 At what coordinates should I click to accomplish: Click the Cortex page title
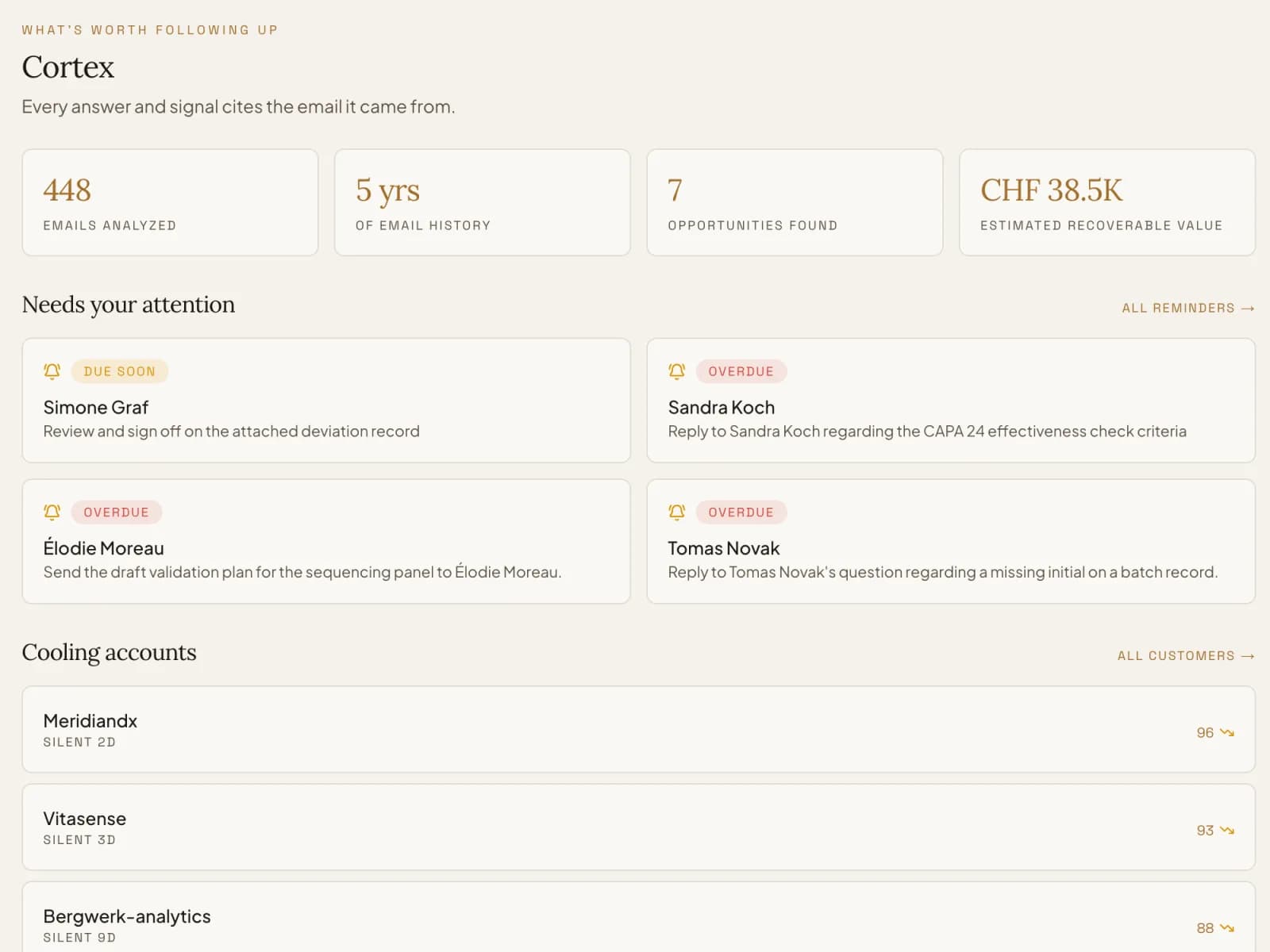(68, 67)
